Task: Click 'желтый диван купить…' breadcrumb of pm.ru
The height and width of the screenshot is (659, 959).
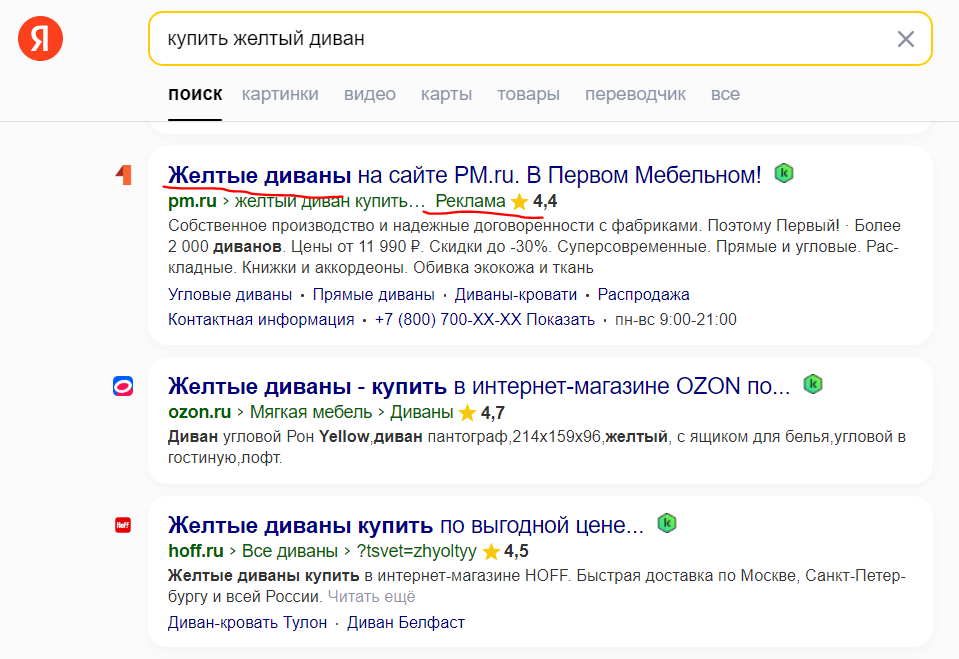Action: 330,201
